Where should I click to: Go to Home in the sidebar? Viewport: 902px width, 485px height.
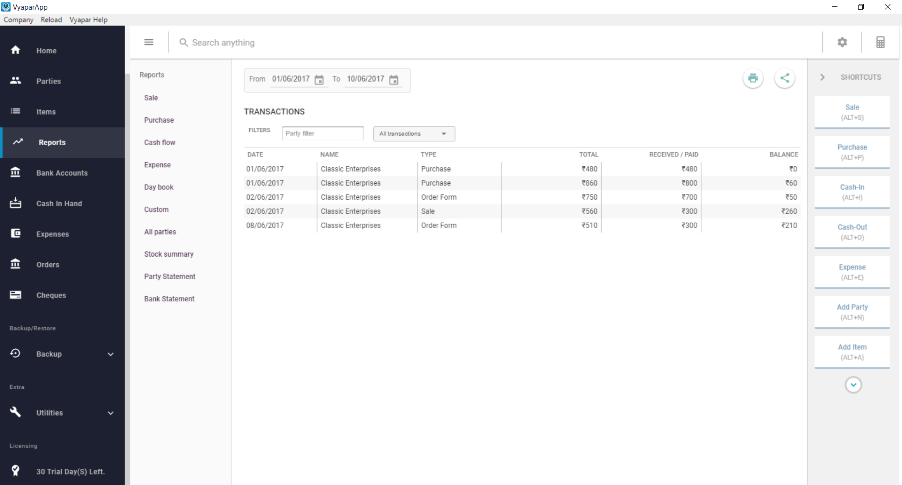47,50
